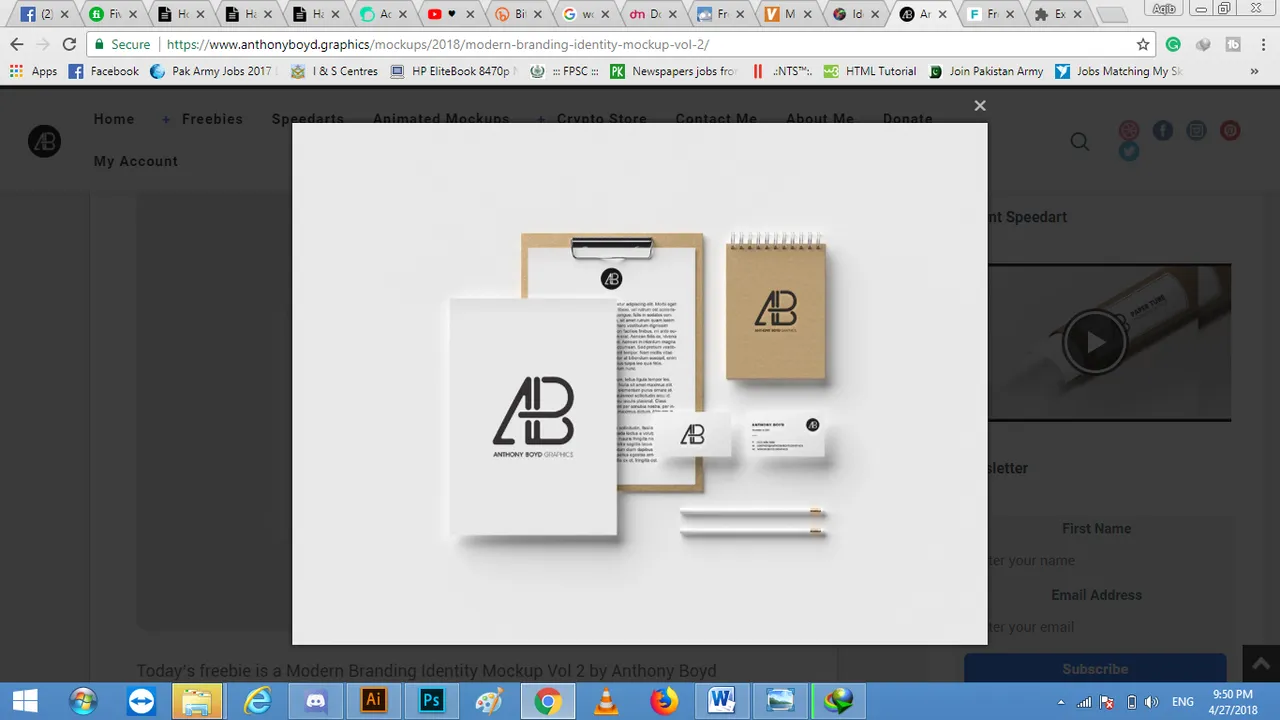Click the system tray volume icon
This screenshot has height=720, width=1280.
[x=1151, y=702]
